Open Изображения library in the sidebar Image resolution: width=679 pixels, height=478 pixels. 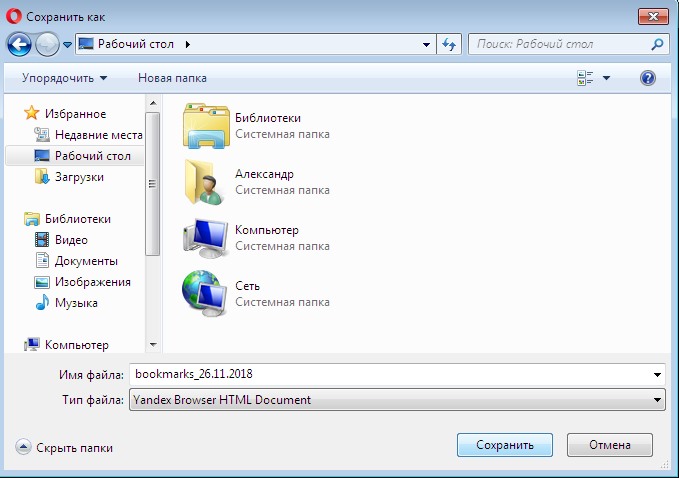(x=93, y=282)
